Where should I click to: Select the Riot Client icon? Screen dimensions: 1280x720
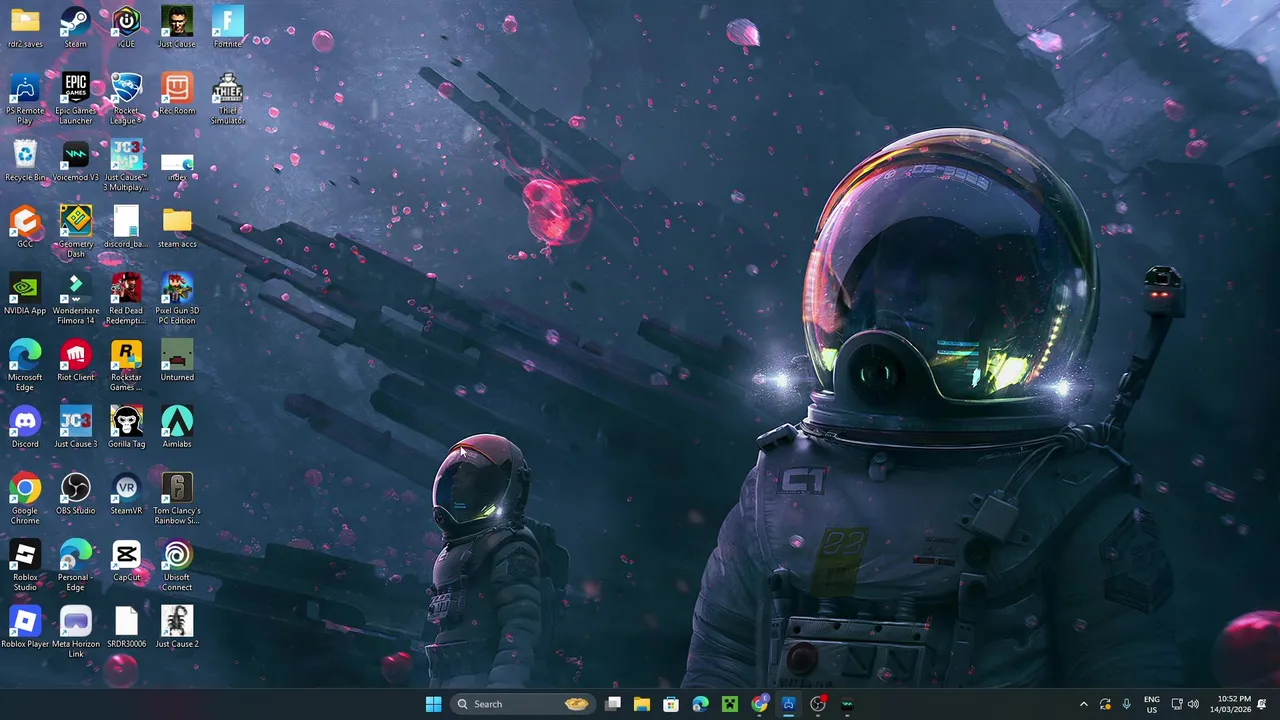click(75, 361)
